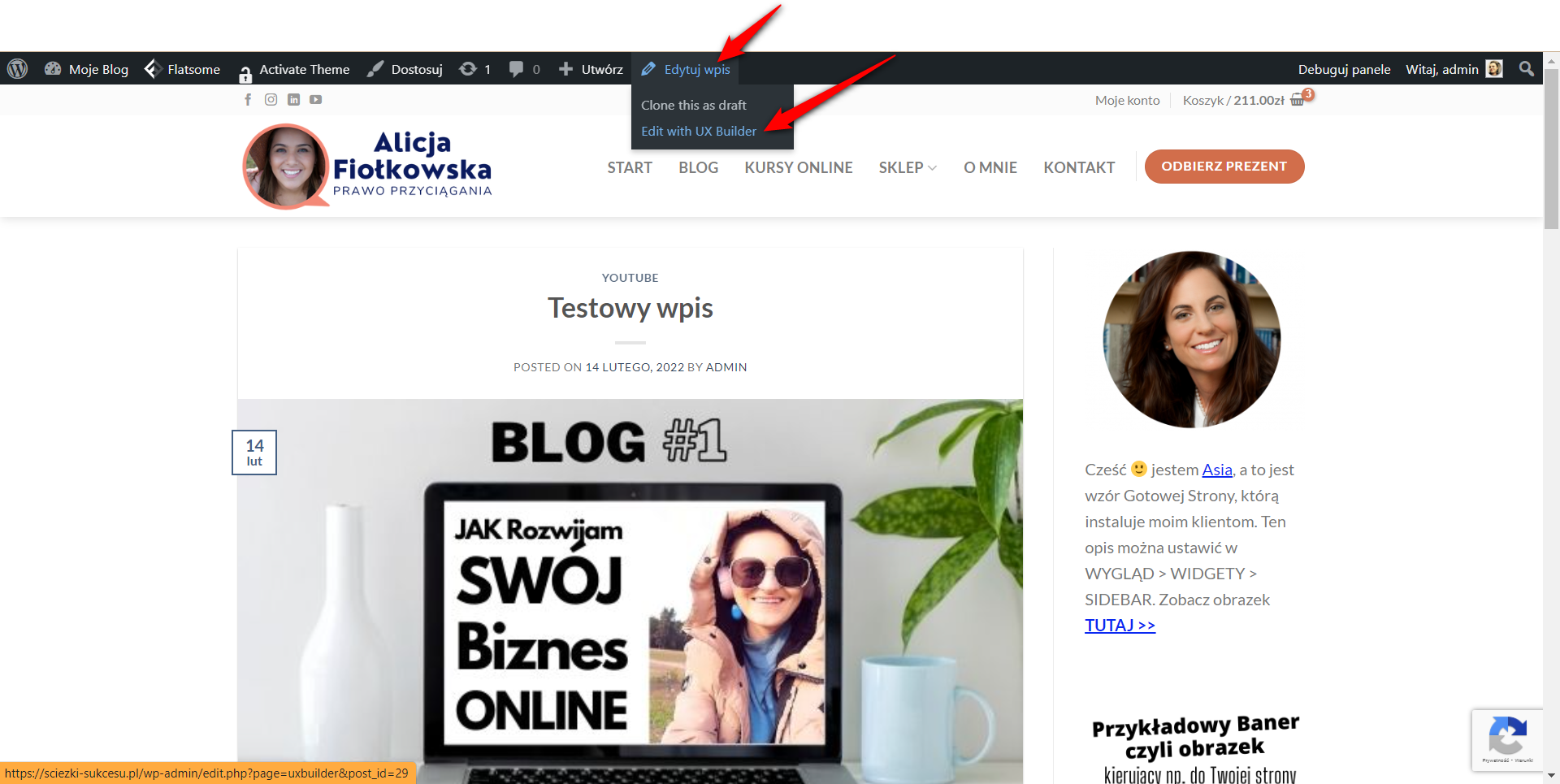
Task: Open the Instagram social icon
Action: click(271, 99)
